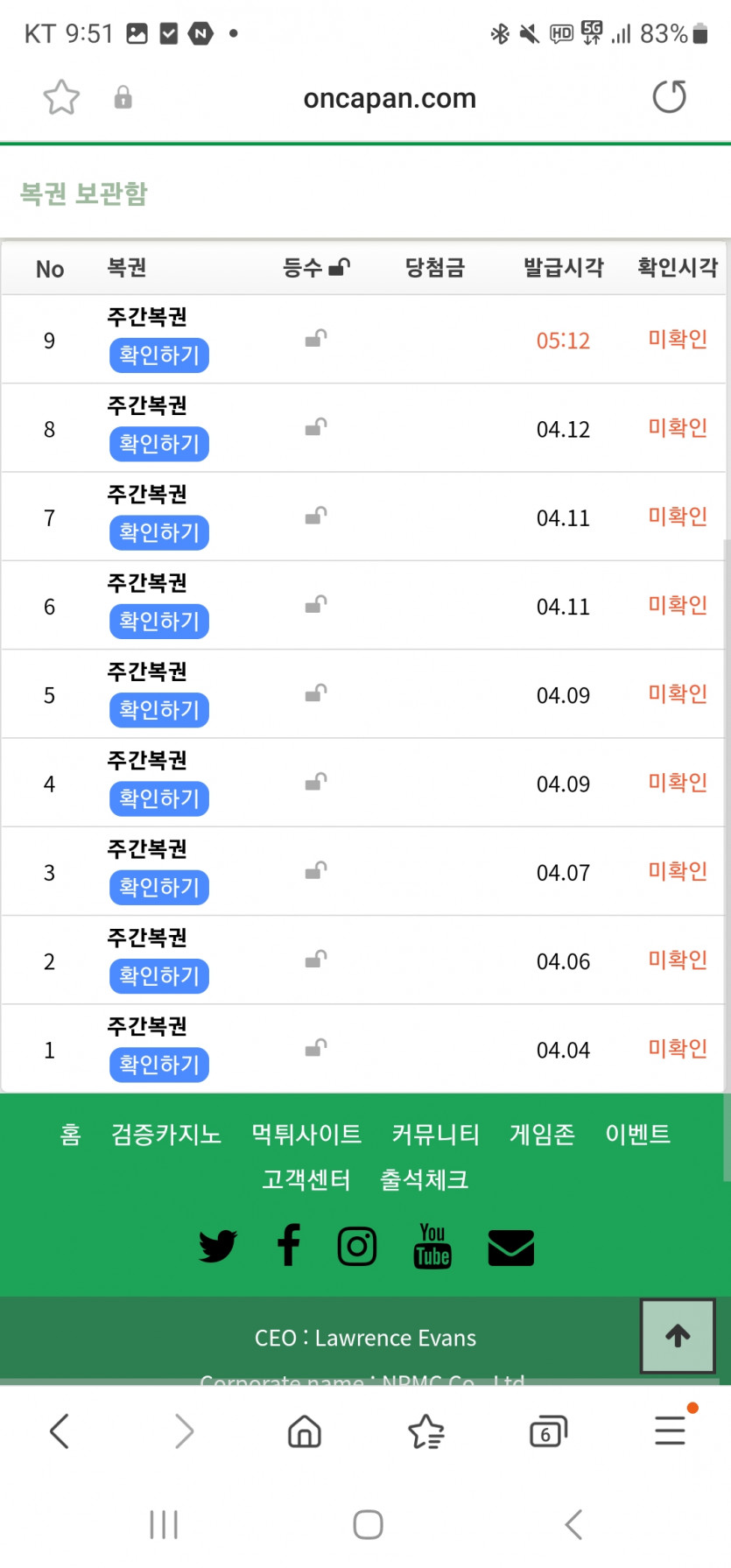Open the YouTube social link
Screen dimensions: 731x1568
point(432,1246)
